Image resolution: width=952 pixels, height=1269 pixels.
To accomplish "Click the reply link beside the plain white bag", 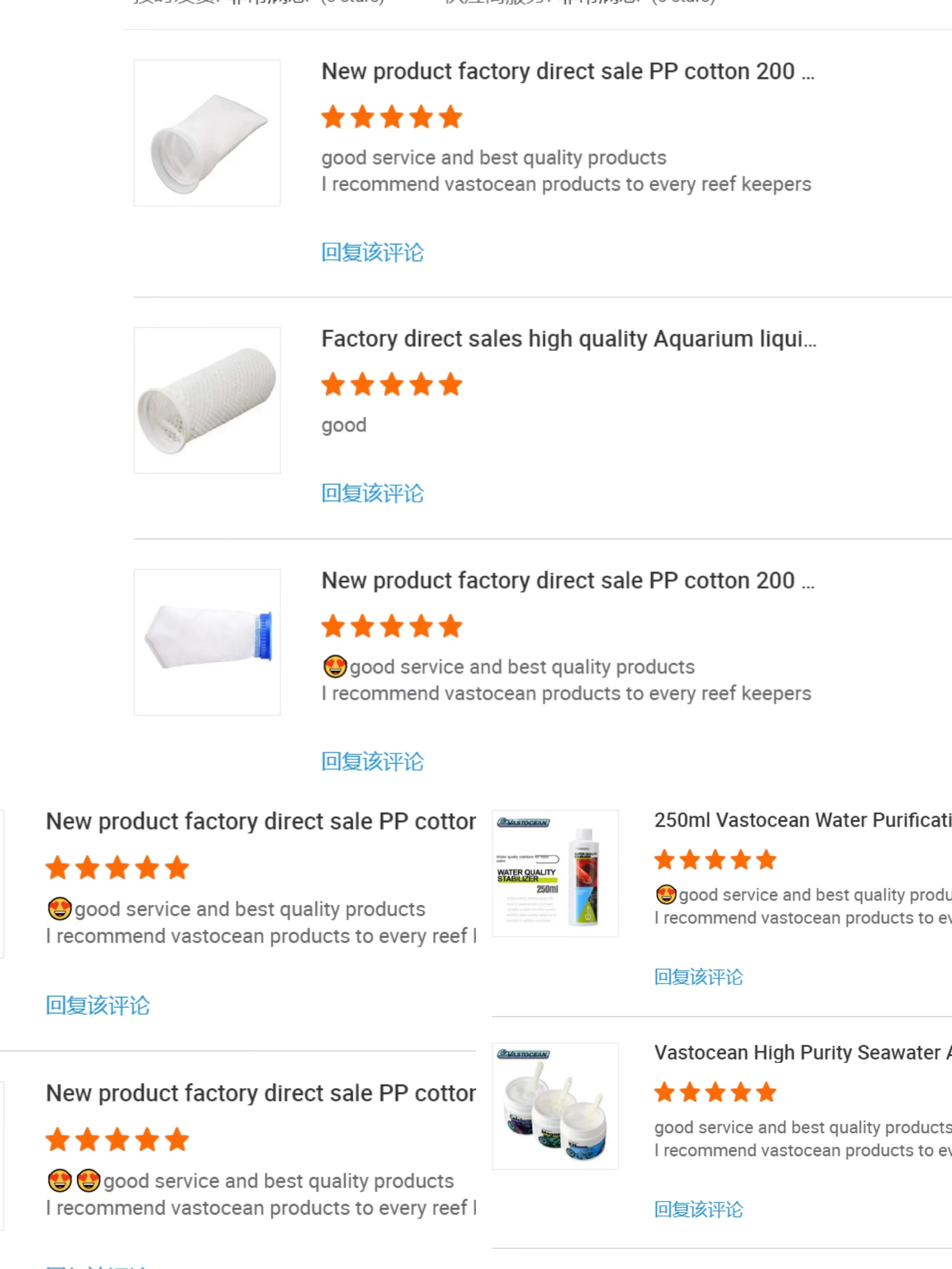I will 372,253.
